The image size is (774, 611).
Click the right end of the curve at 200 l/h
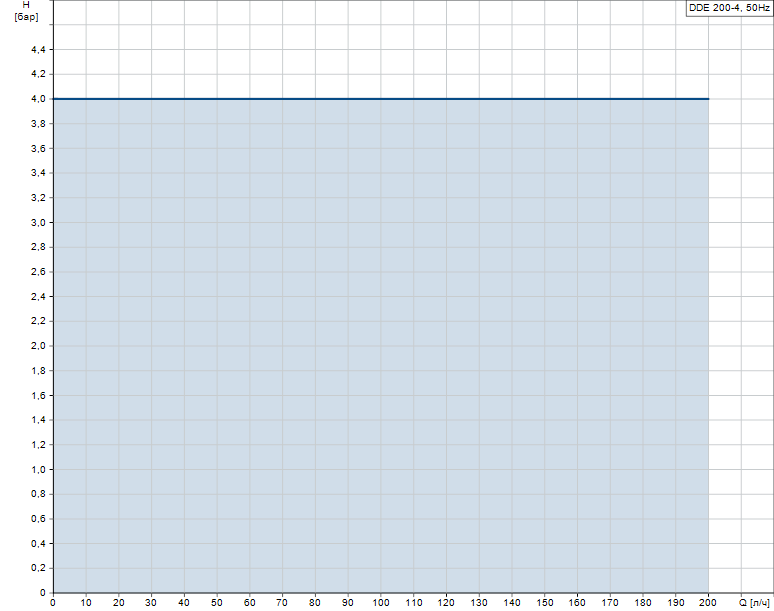pyautogui.click(x=708, y=99)
